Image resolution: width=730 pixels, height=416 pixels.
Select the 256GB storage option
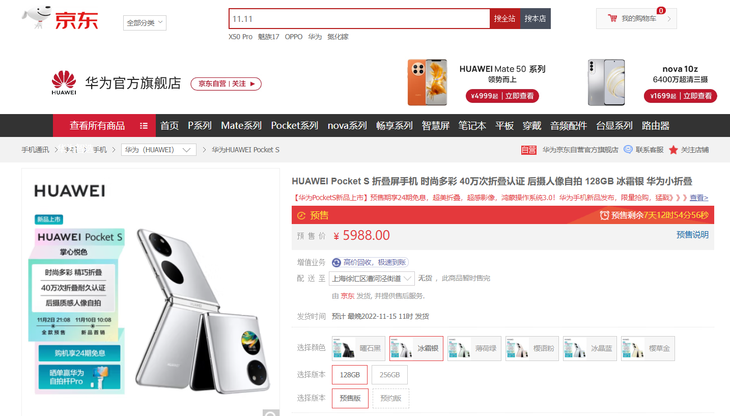pos(390,375)
